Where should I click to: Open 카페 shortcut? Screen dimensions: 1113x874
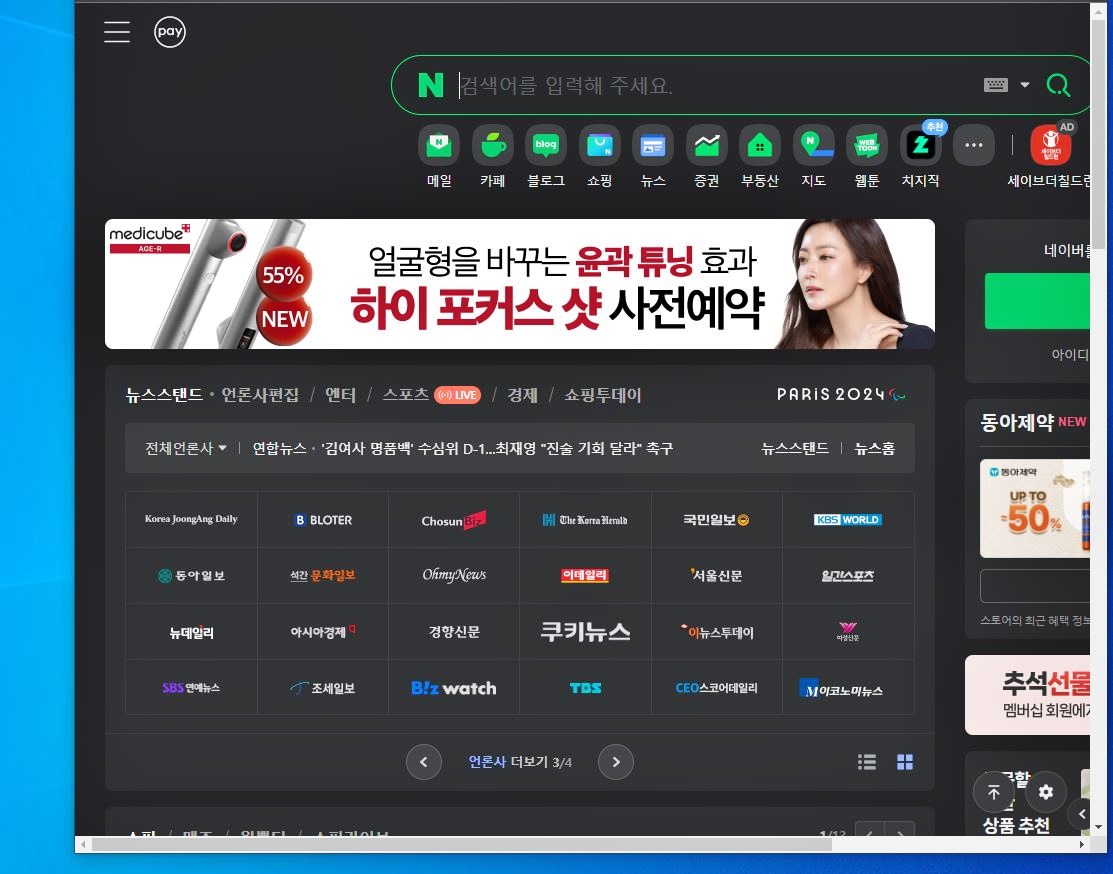pyautogui.click(x=493, y=156)
